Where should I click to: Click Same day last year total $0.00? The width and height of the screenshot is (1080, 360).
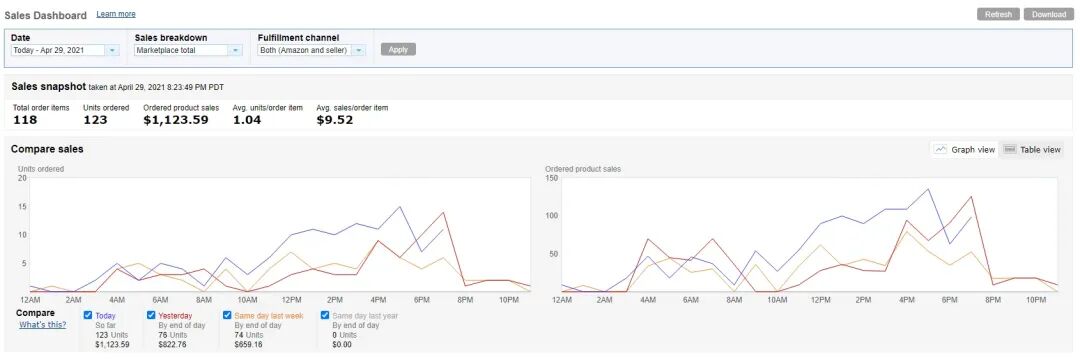pyautogui.click(x=342, y=343)
